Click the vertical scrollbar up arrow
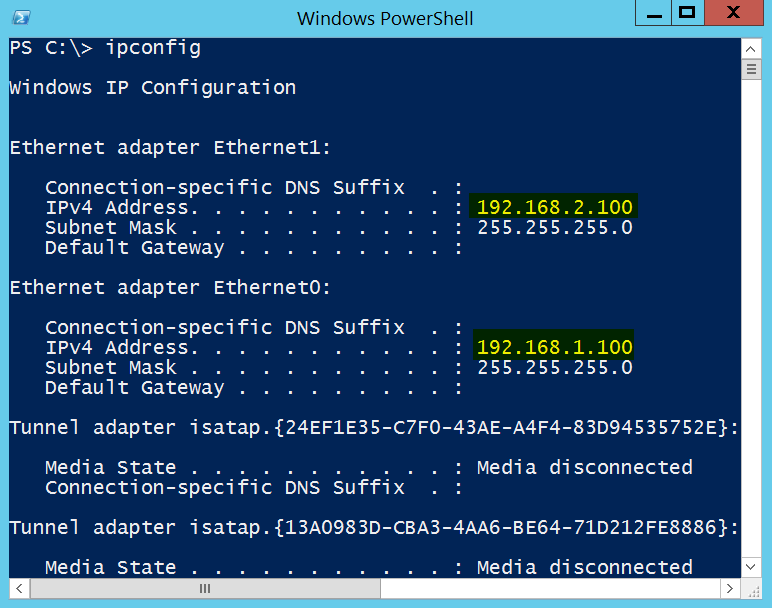The width and height of the screenshot is (772, 608). coord(751,48)
